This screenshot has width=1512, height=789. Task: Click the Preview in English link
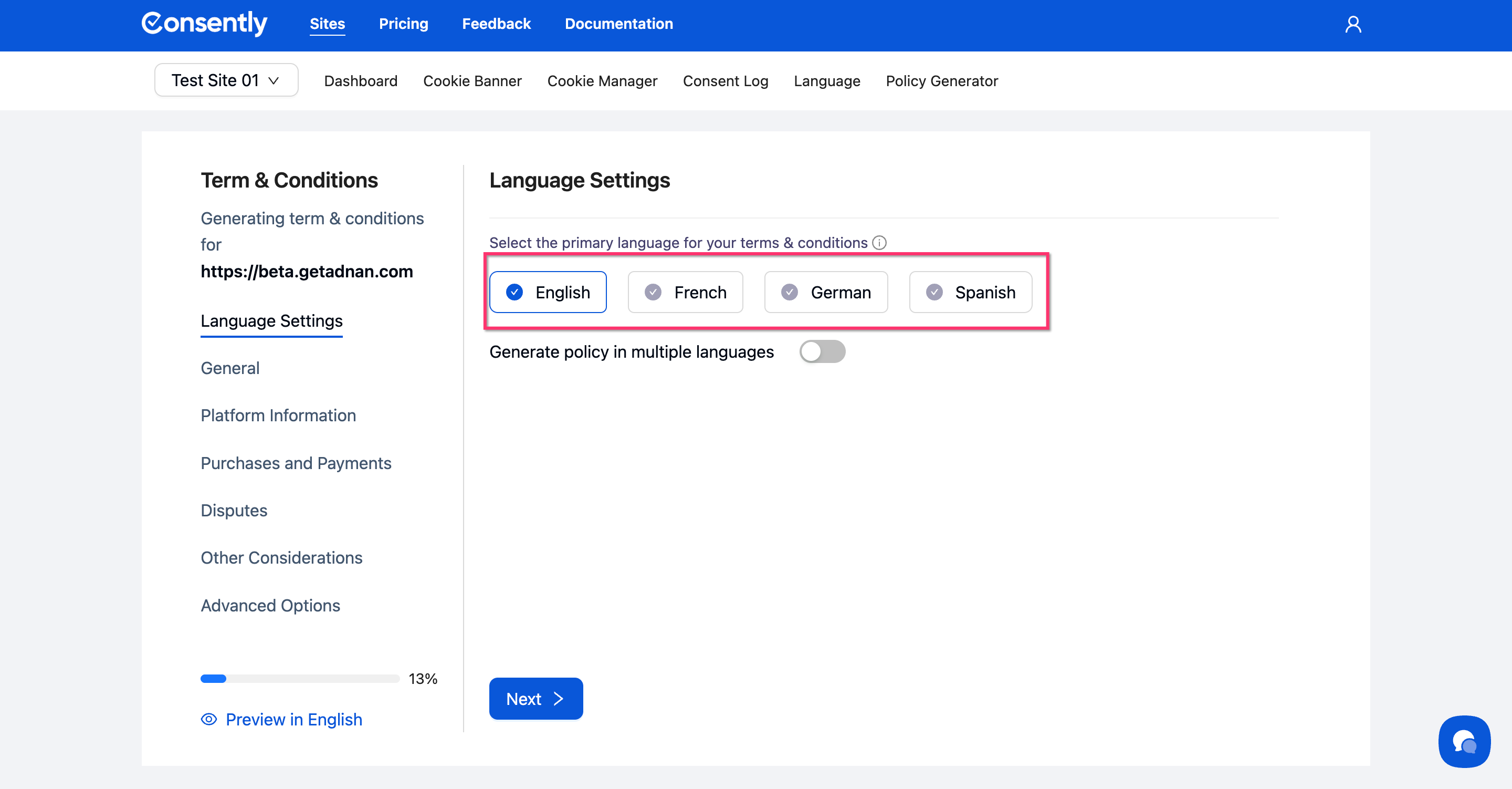tap(293, 719)
